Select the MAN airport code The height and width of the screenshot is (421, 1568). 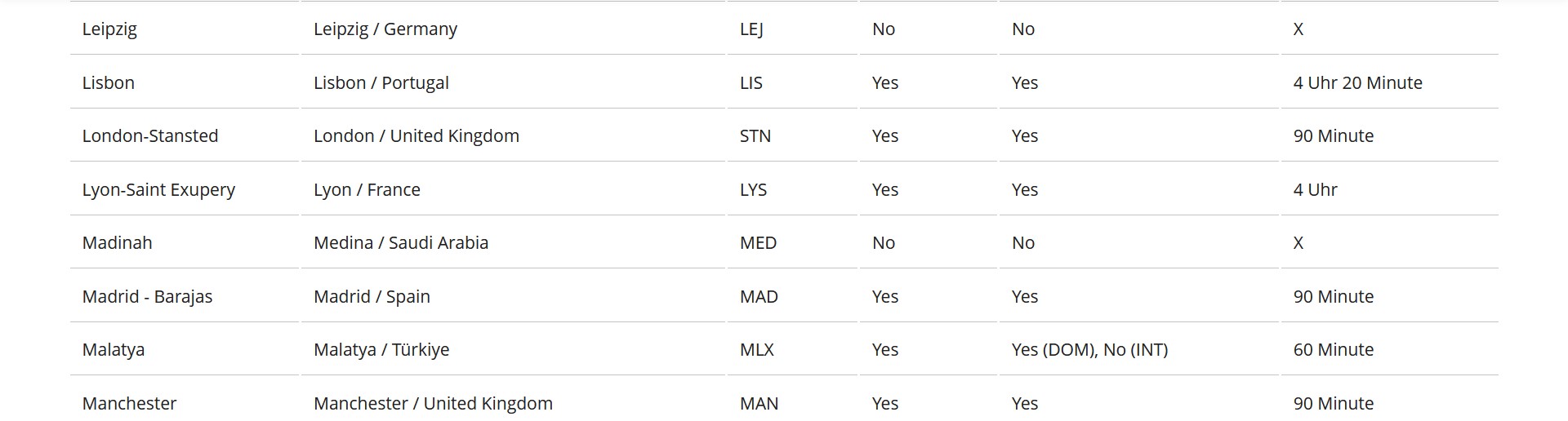[x=759, y=403]
